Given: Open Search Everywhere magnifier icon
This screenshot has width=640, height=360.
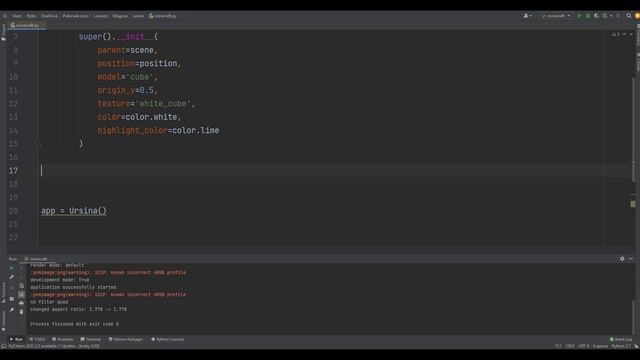Looking at the screenshot, I should pos(629,16).
